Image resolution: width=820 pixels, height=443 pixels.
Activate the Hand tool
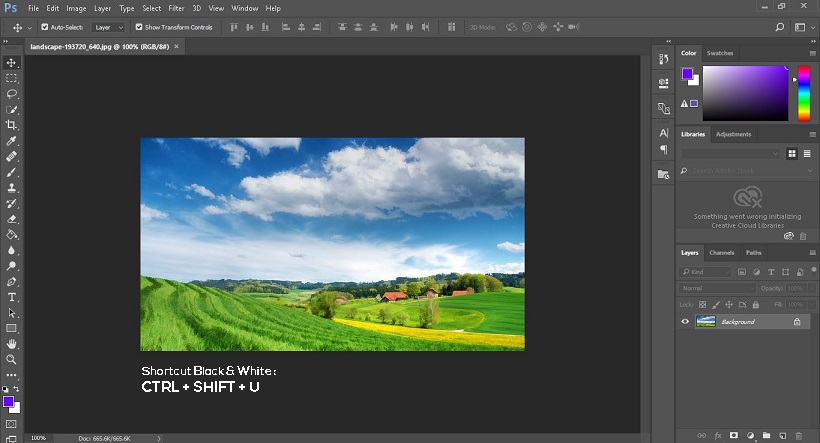[x=12, y=344]
